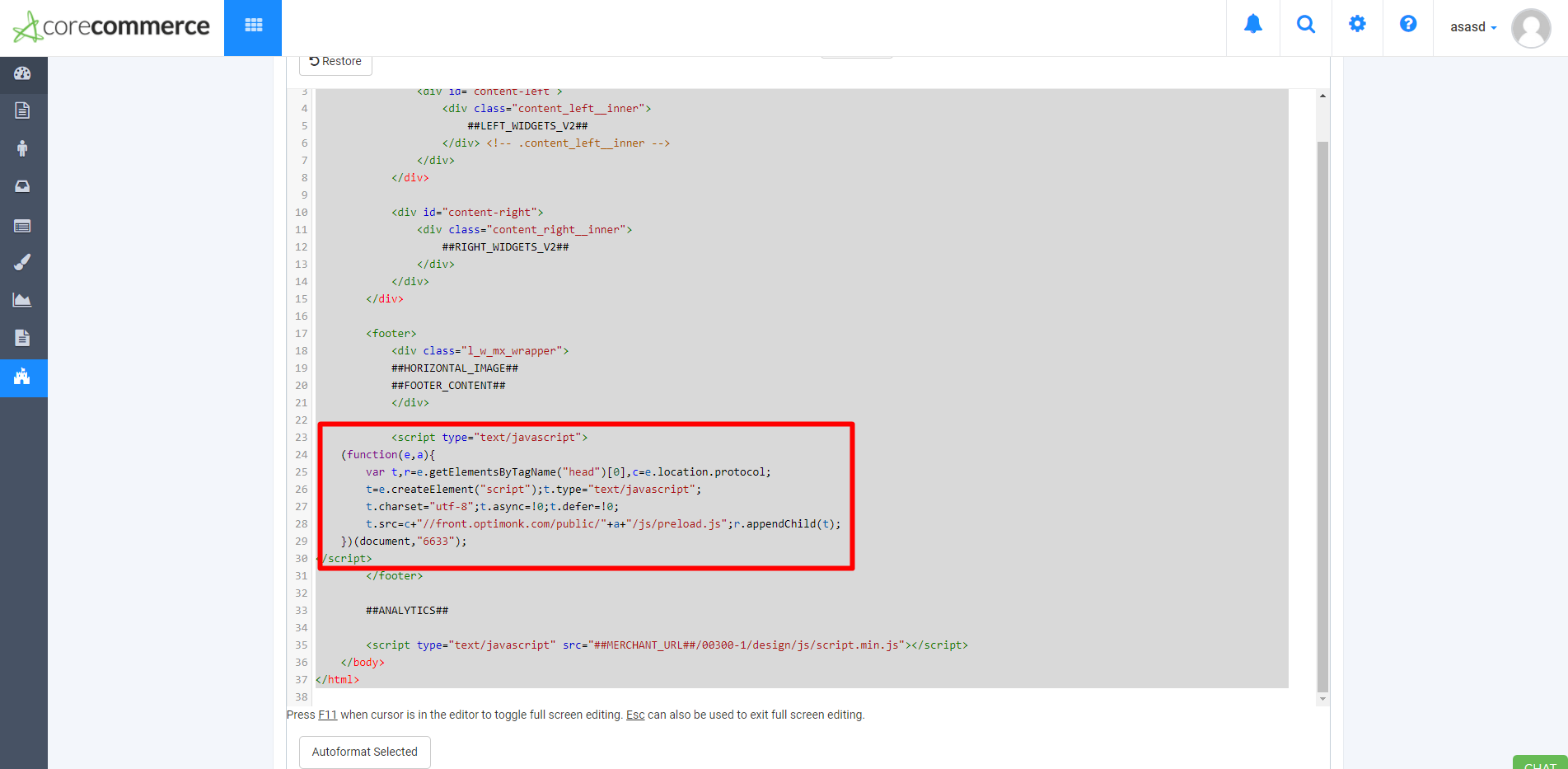1568x769 pixels.
Task: Click the (function(e,a){ code line
Action: (388, 455)
